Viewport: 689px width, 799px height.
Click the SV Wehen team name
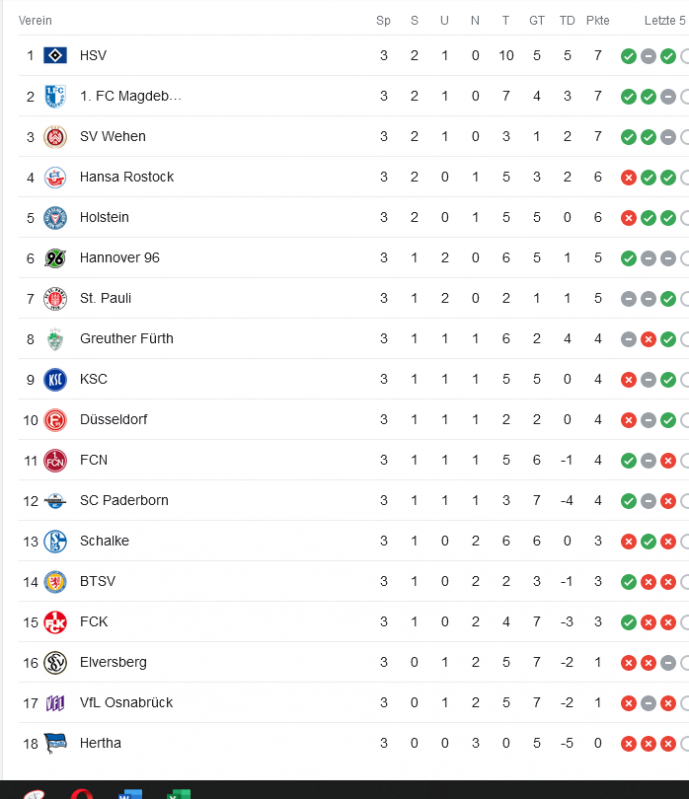click(112, 136)
